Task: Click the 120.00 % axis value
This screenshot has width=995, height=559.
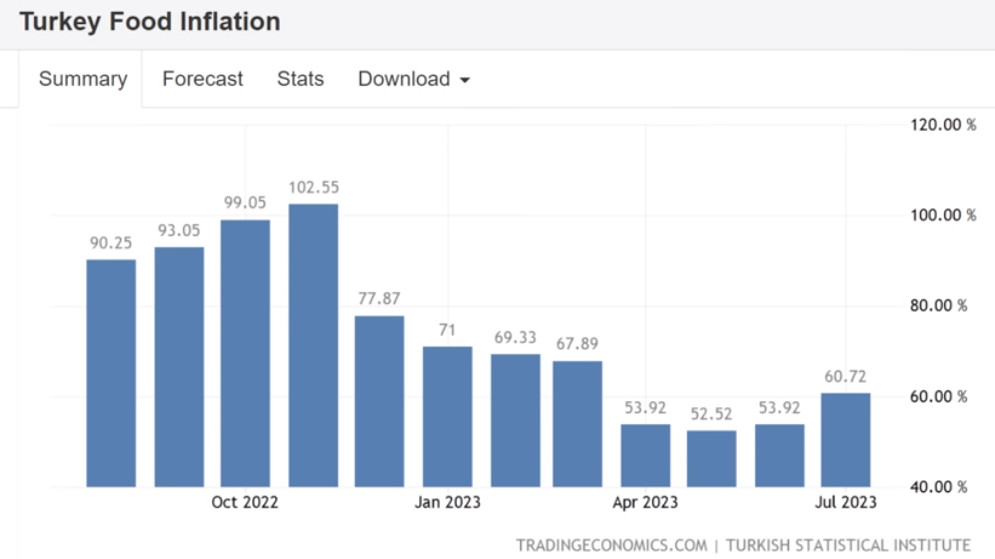Action: pos(943,124)
